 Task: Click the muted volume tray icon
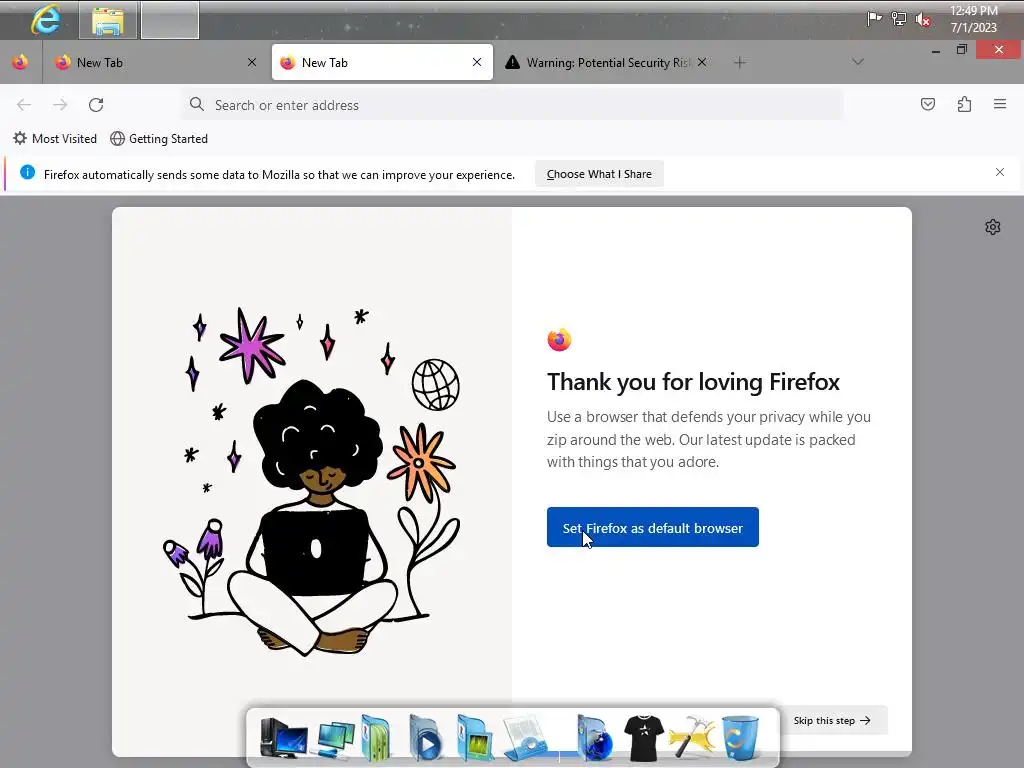coord(923,20)
